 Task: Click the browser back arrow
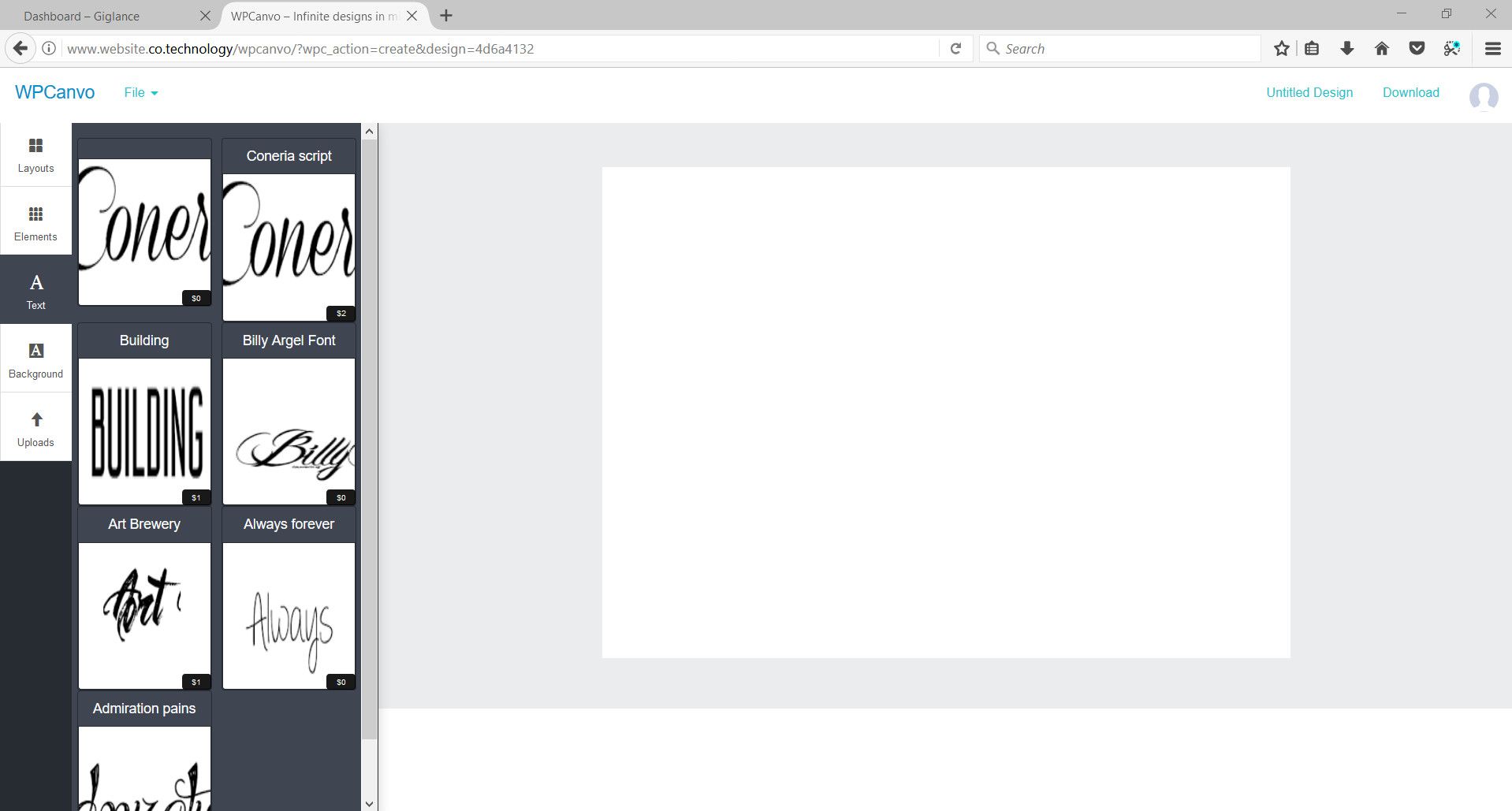click(20, 49)
